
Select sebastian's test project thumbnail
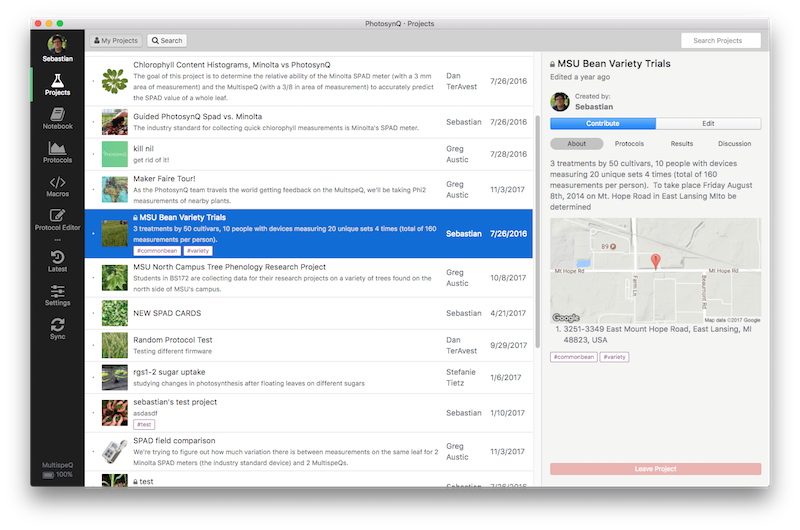pos(114,413)
